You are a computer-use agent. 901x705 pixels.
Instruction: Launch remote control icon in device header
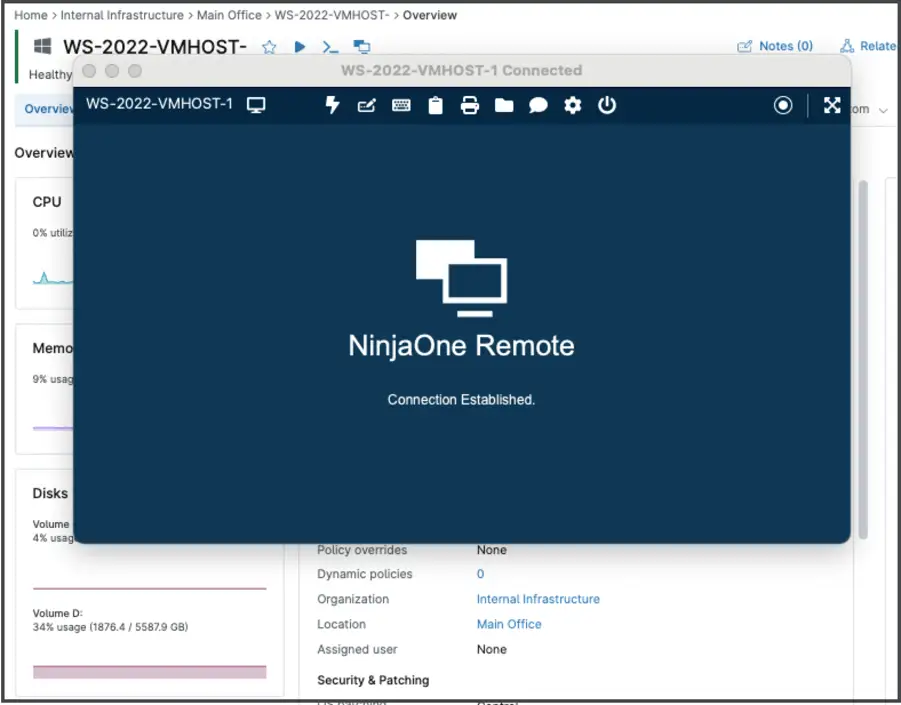(x=361, y=47)
